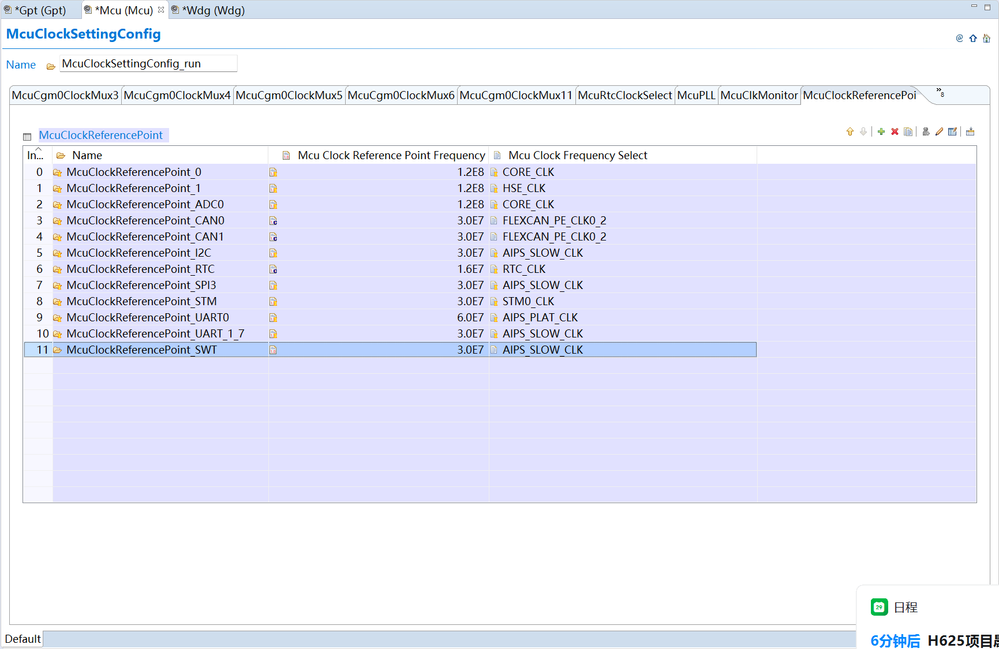
Task: Select row McuClockReferencePoint_0
Action: [x=390, y=172]
